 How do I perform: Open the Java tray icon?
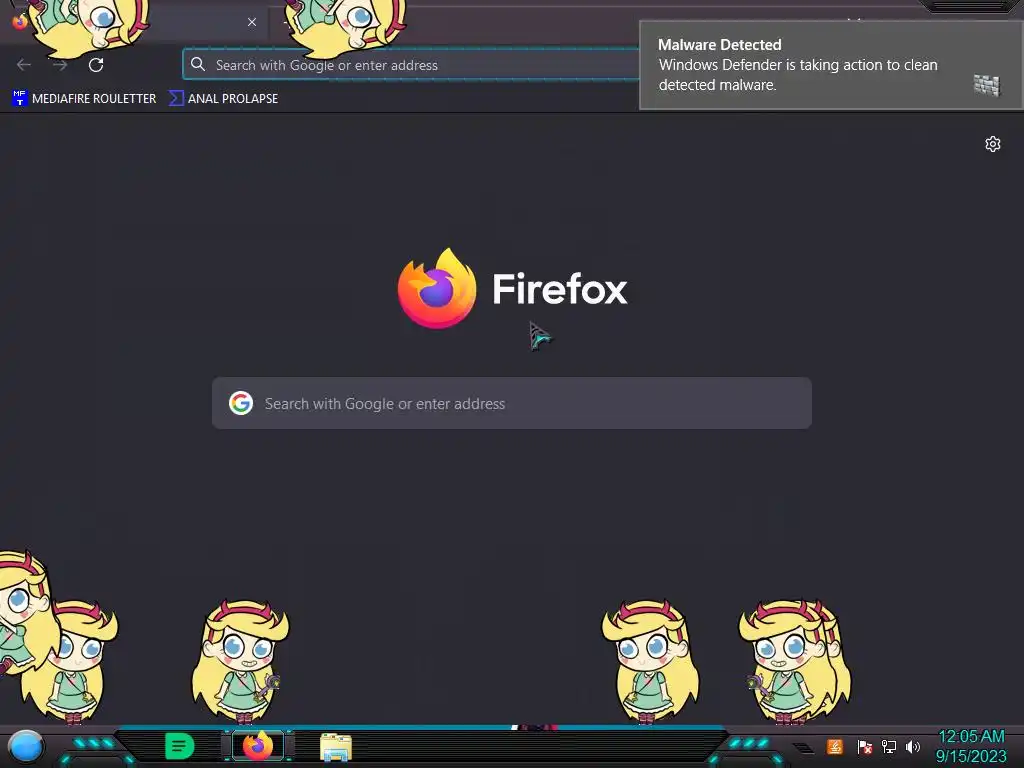click(x=835, y=746)
